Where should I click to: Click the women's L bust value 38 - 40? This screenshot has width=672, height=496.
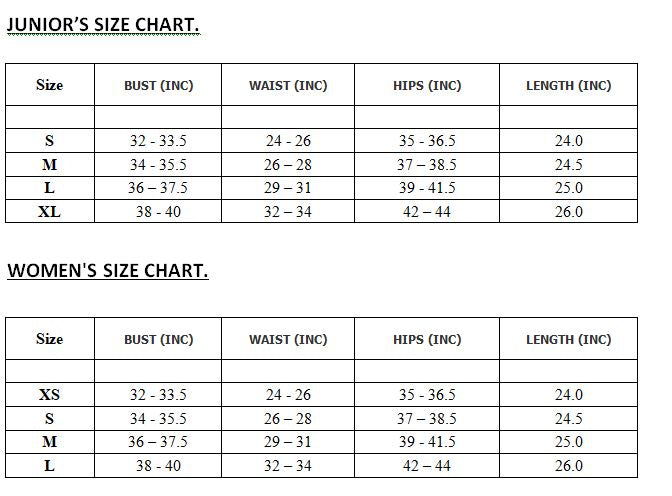pyautogui.click(x=158, y=466)
